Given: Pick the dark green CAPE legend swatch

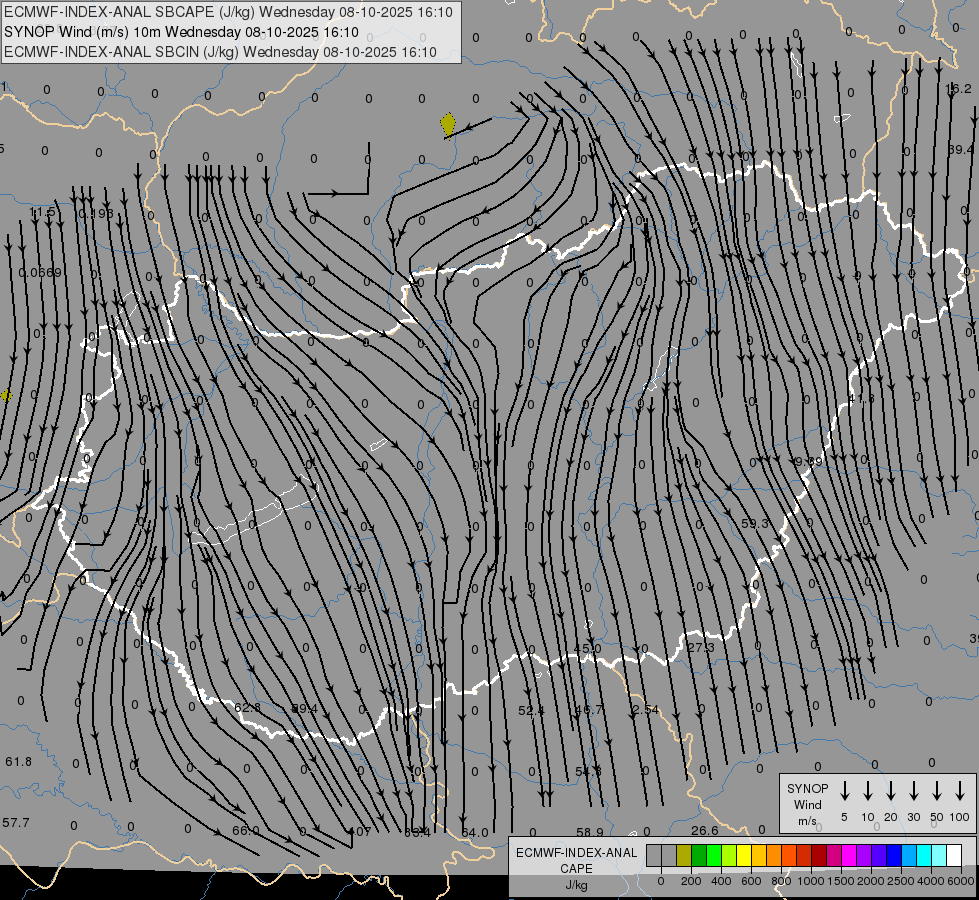Looking at the screenshot, I should pyautogui.click(x=699, y=856).
